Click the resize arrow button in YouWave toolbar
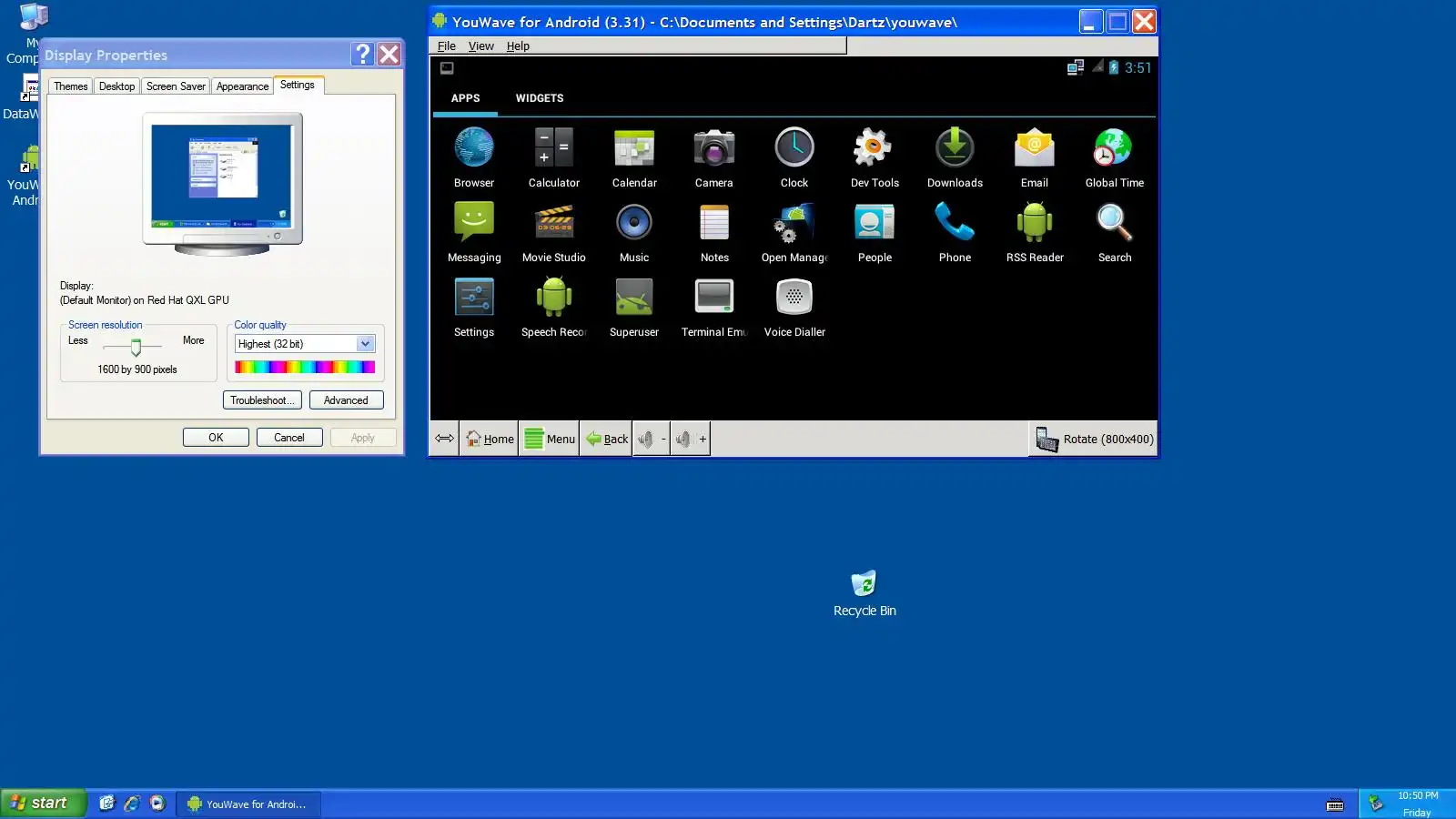 pos(444,439)
